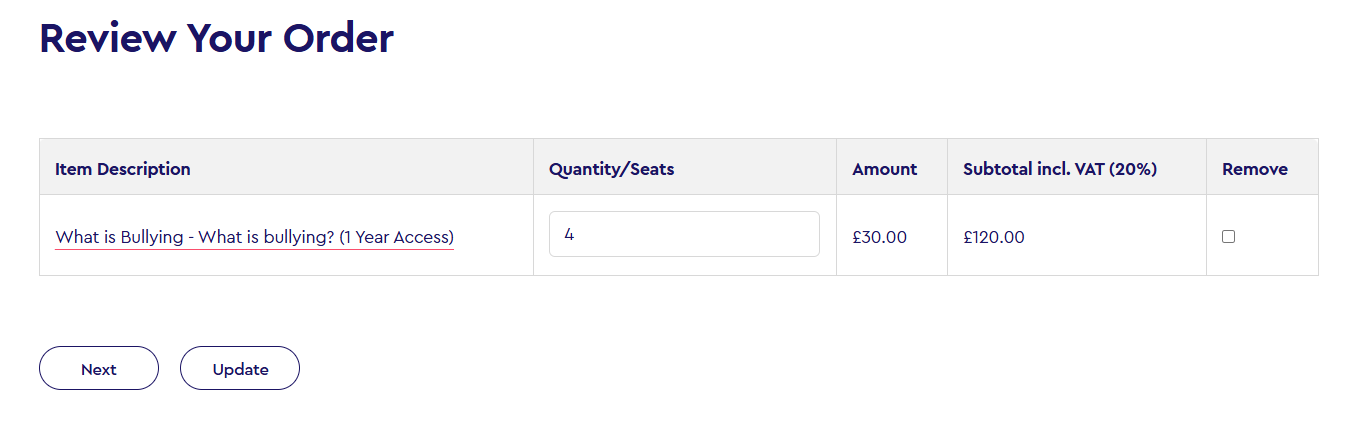Open the What is Bullying item link

(x=254, y=237)
